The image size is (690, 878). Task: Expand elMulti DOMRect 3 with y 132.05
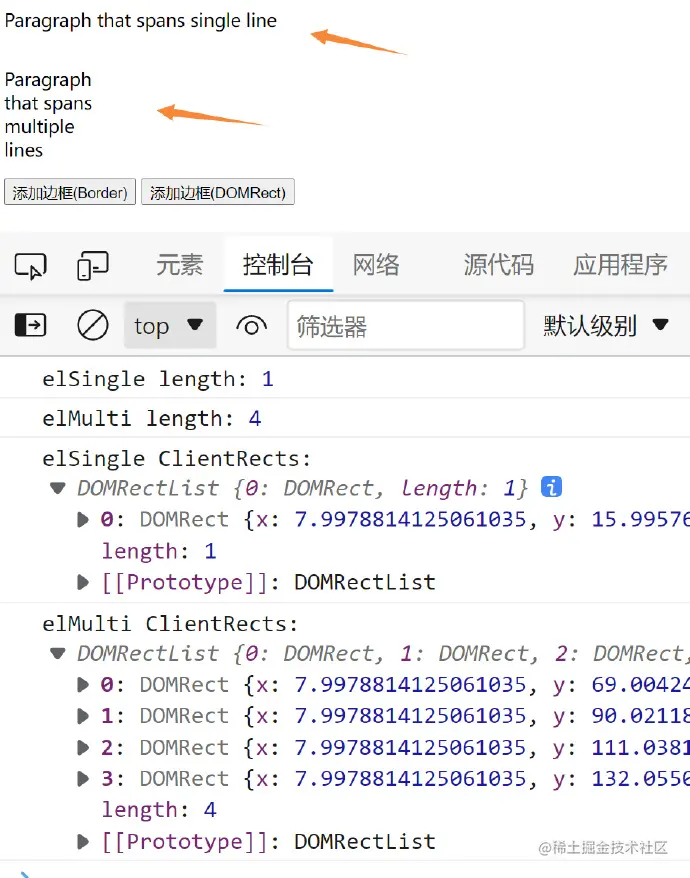click(x=83, y=778)
